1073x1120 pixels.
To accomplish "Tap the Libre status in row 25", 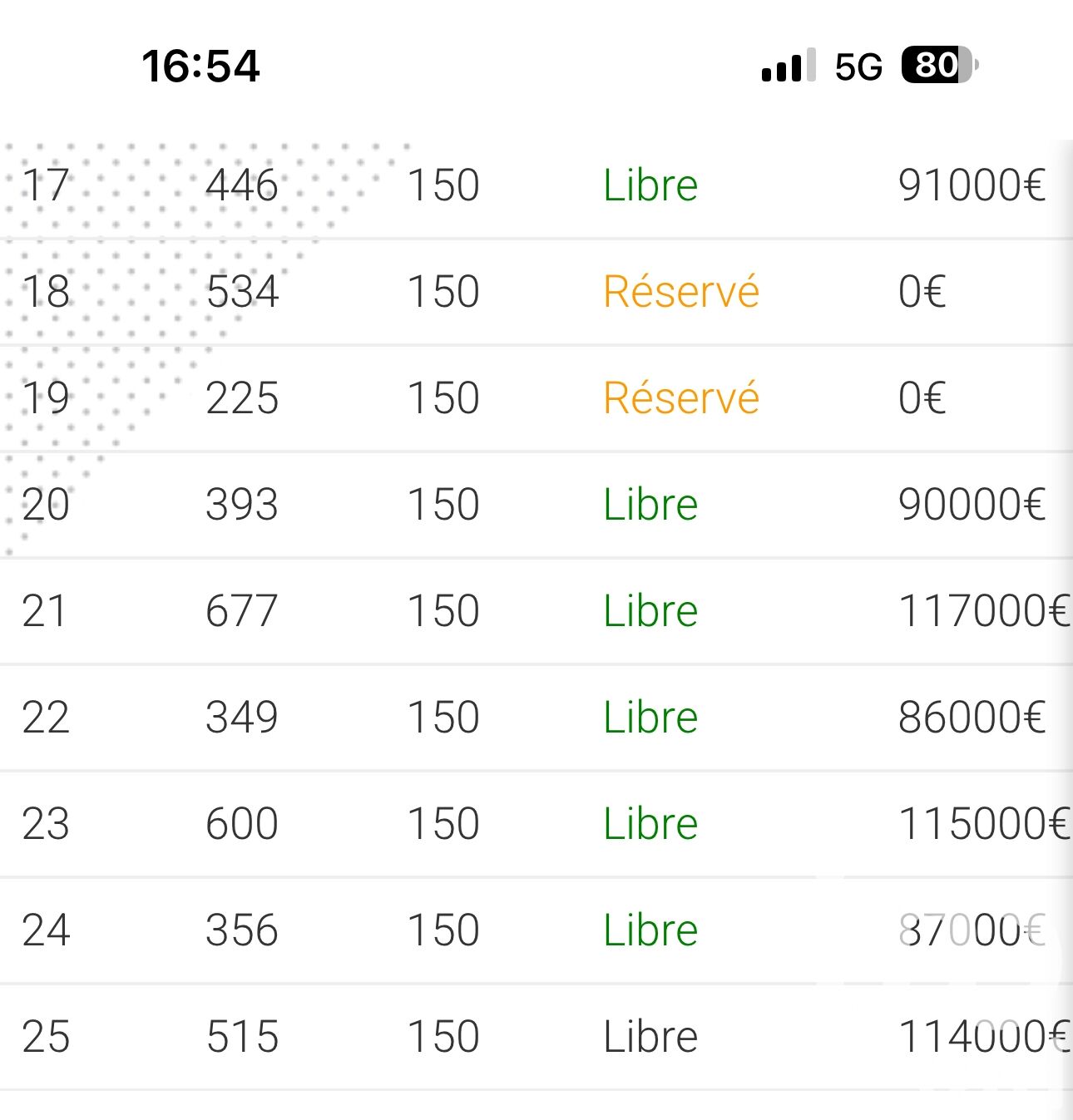I will coord(650,1037).
